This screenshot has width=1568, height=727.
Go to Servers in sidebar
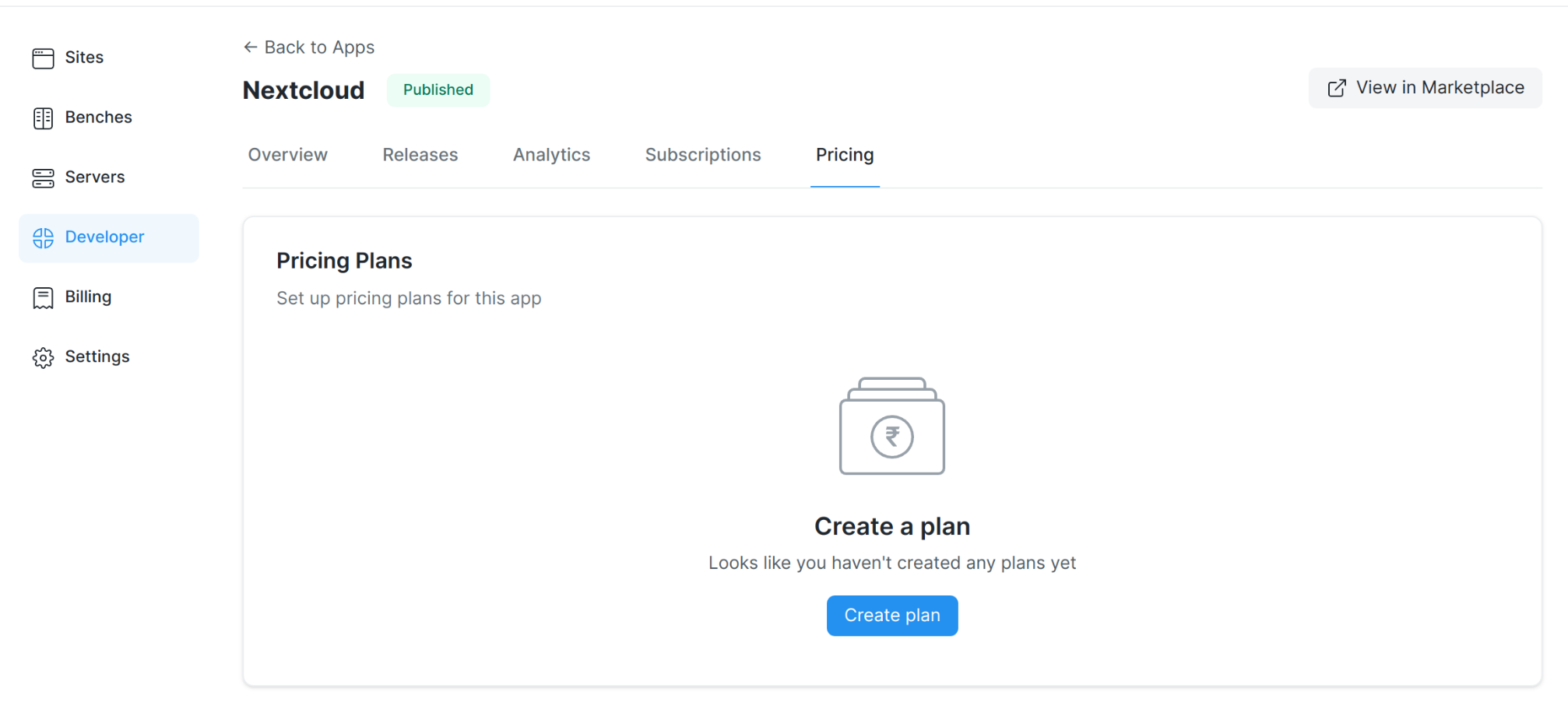[x=109, y=177]
